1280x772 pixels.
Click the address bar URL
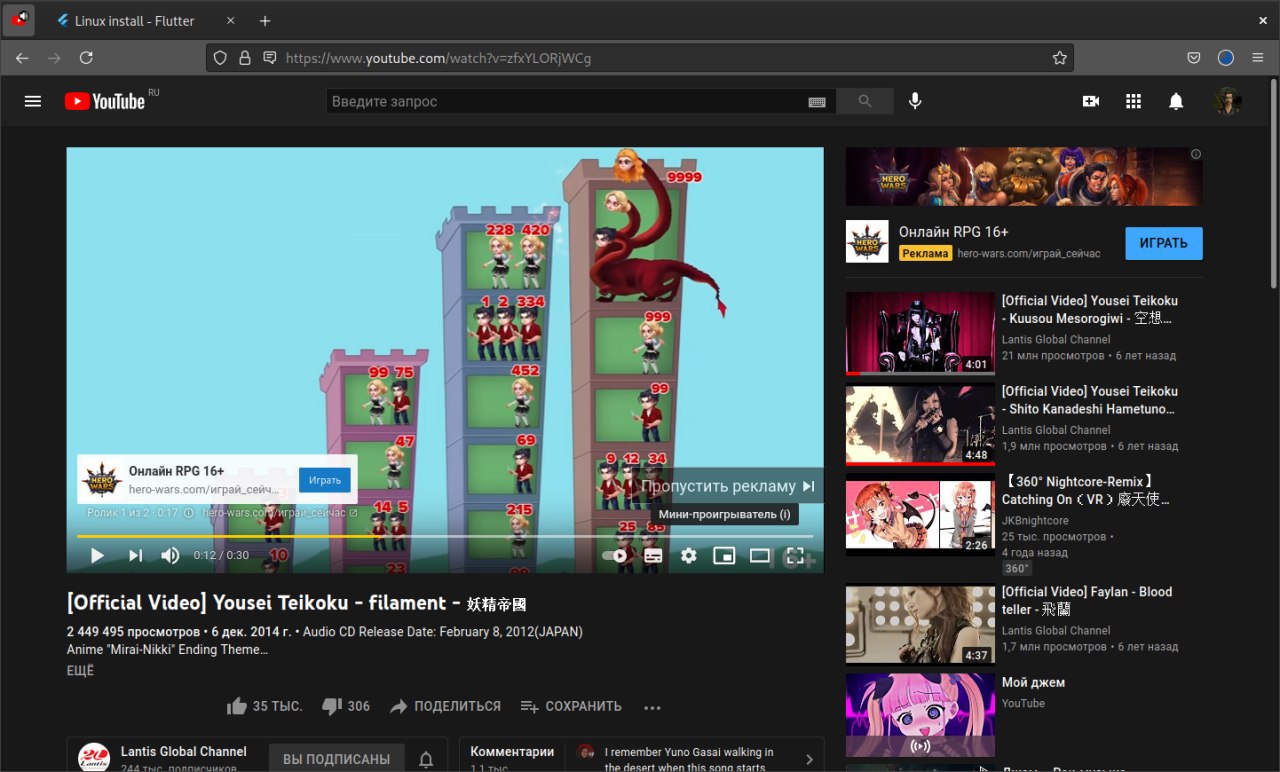click(438, 58)
